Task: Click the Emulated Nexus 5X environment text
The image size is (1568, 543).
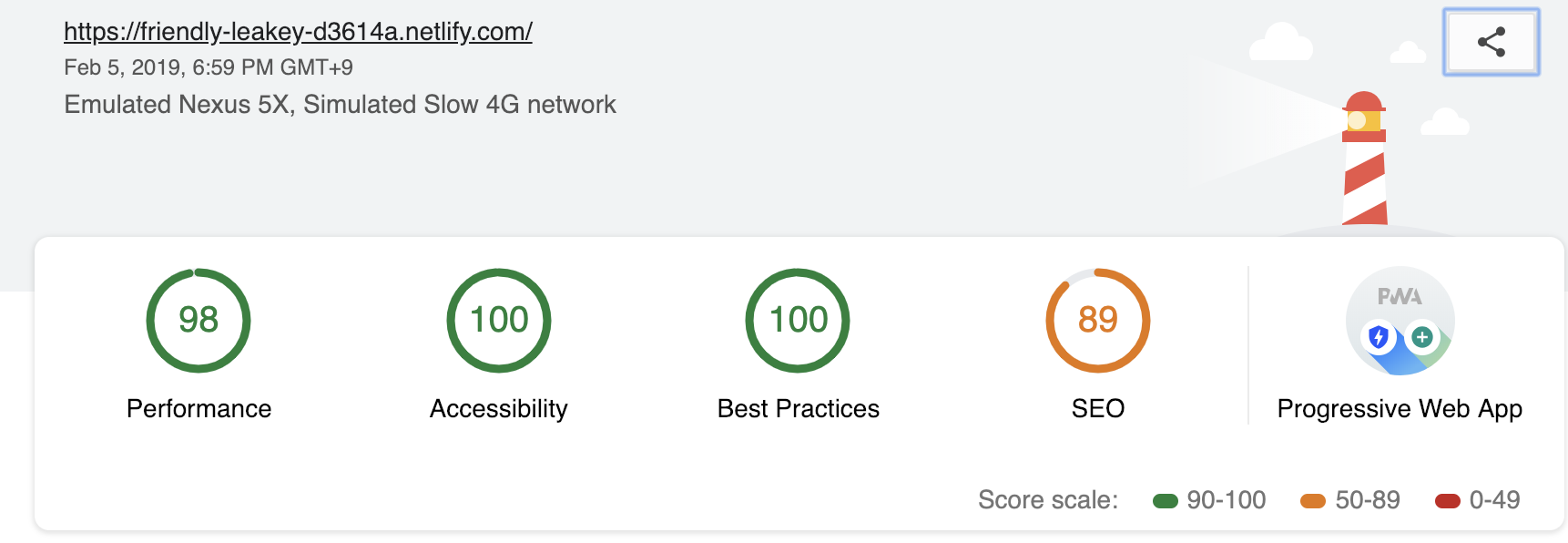Action: click(x=341, y=105)
